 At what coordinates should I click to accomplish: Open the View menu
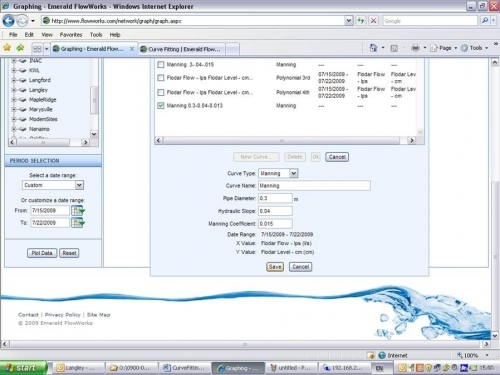pos(47,35)
